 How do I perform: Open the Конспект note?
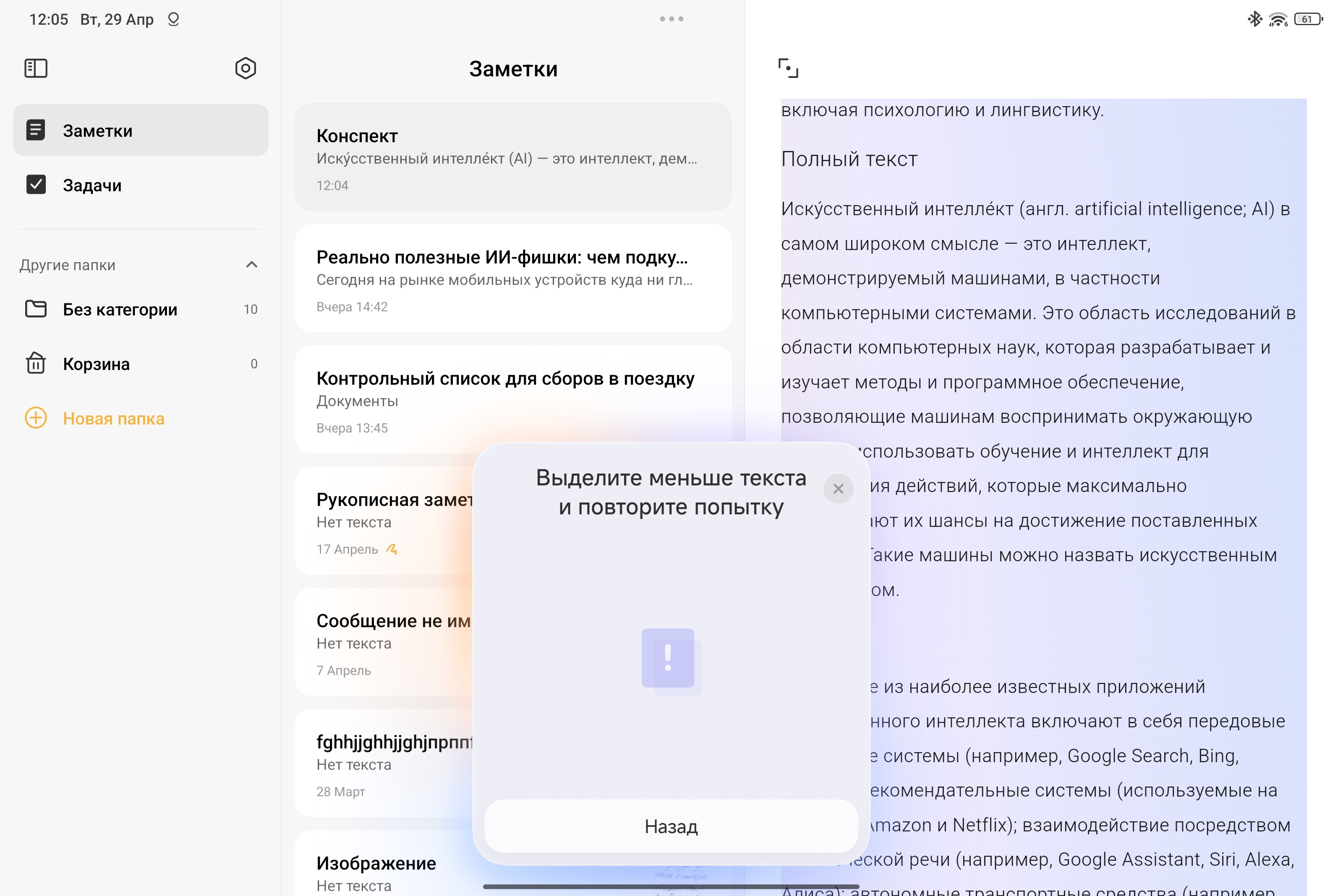[513, 156]
